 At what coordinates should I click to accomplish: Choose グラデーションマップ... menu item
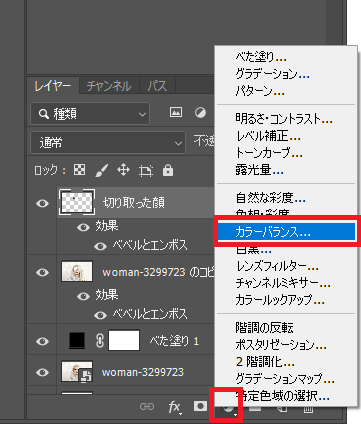286,379
